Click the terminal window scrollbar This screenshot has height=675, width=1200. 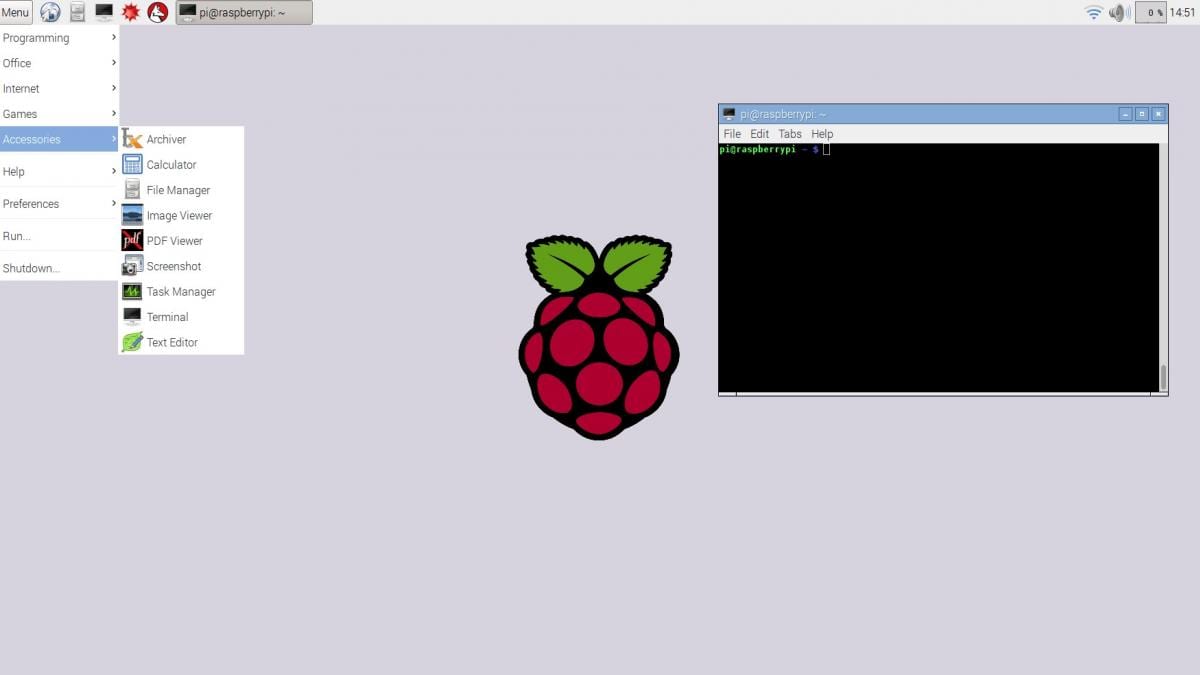[1161, 380]
